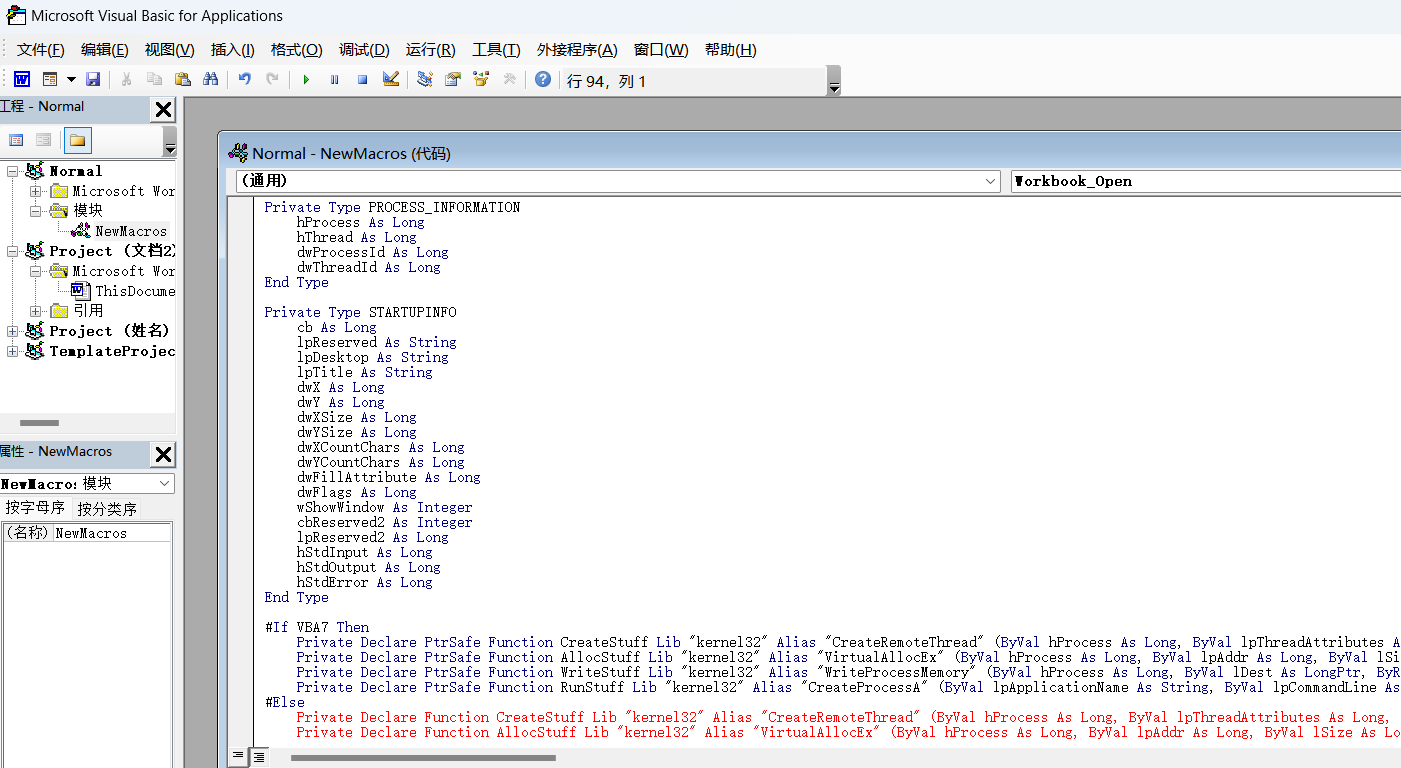Select ThisDocument in project tree
The width and height of the screenshot is (1401, 768).
135,291
